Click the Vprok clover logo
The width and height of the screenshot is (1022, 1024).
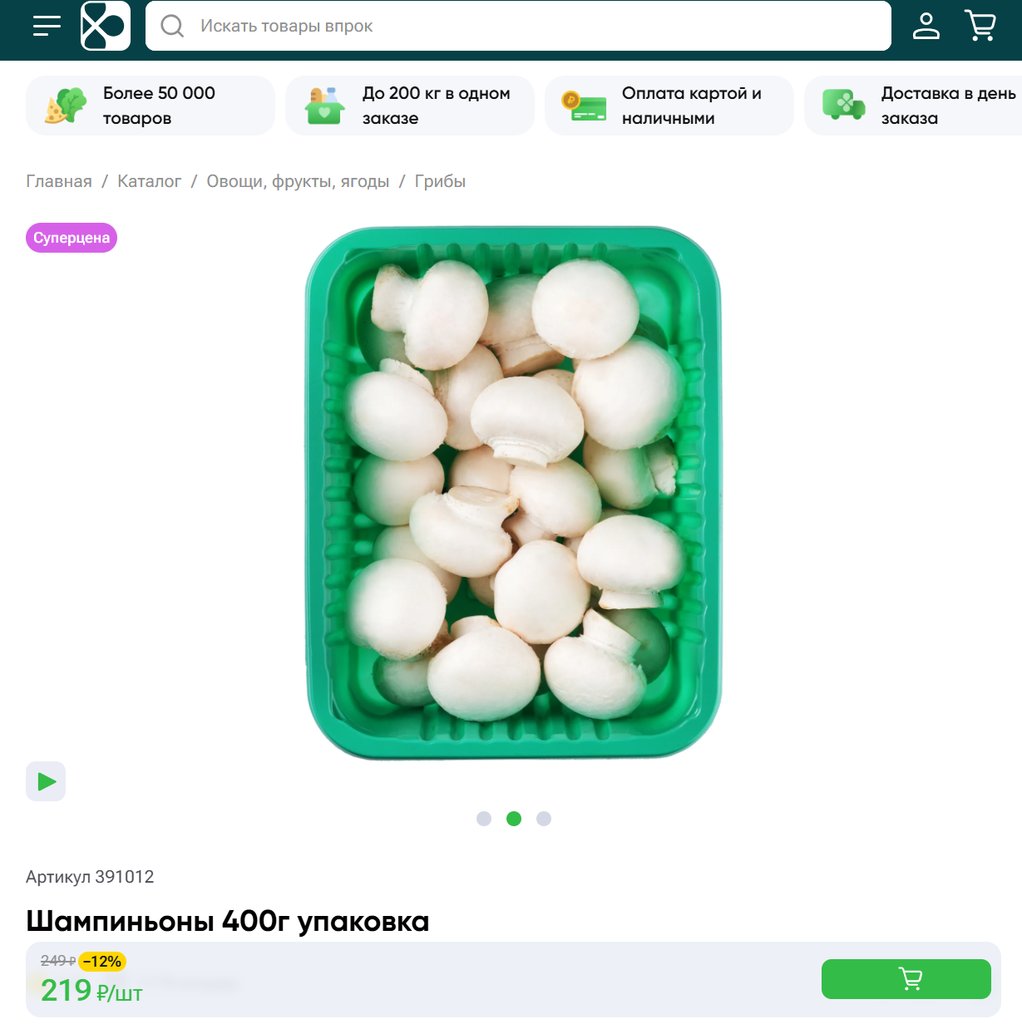tap(105, 26)
